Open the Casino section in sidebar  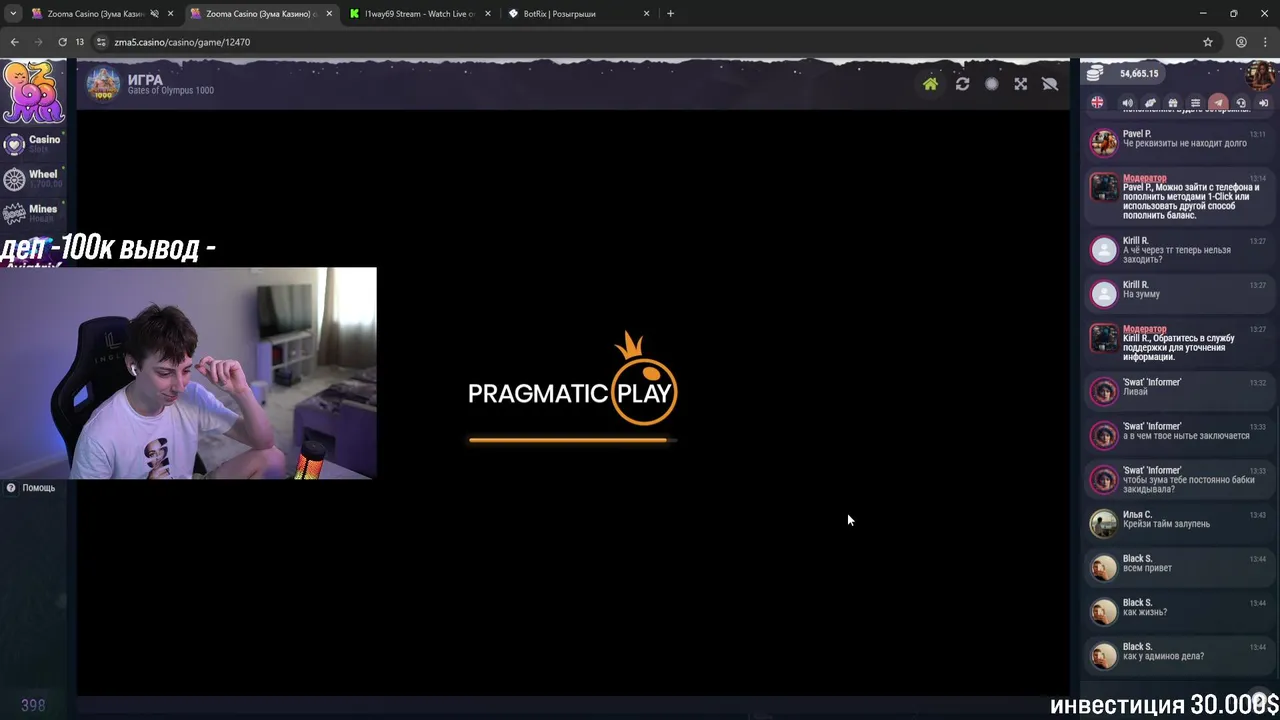(32, 144)
